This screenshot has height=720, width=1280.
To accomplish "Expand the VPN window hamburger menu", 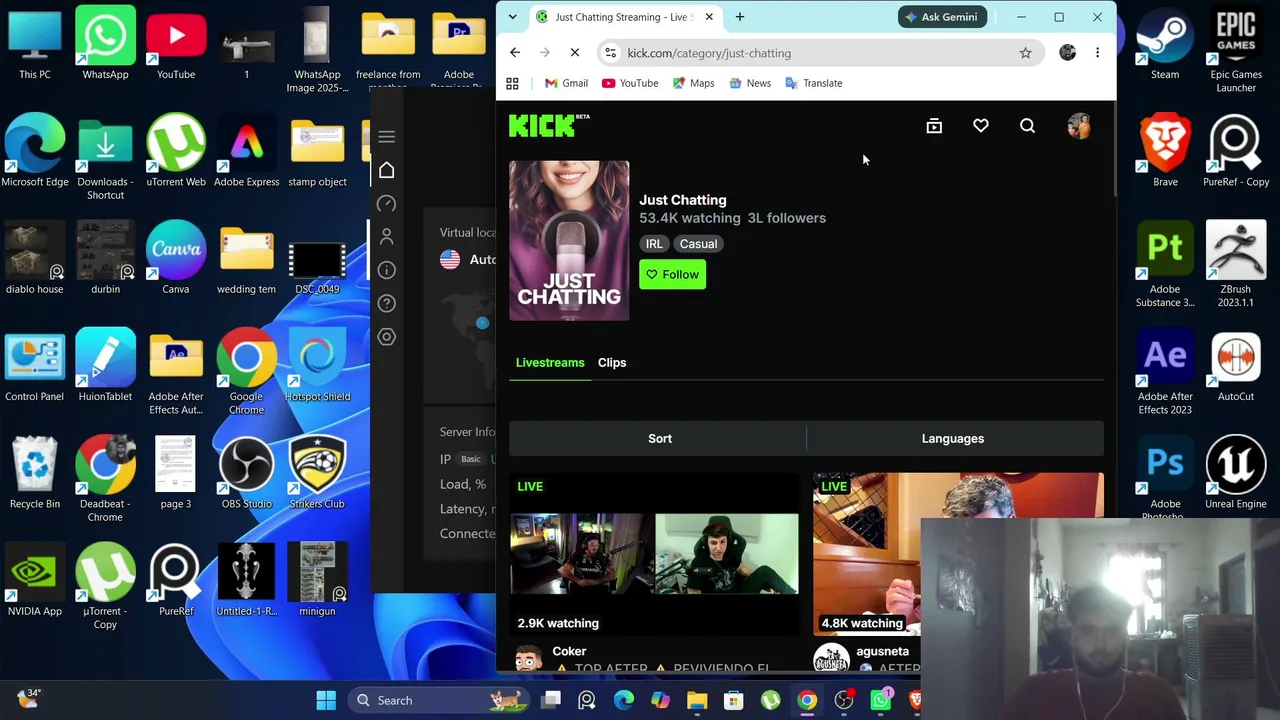I will pyautogui.click(x=387, y=136).
